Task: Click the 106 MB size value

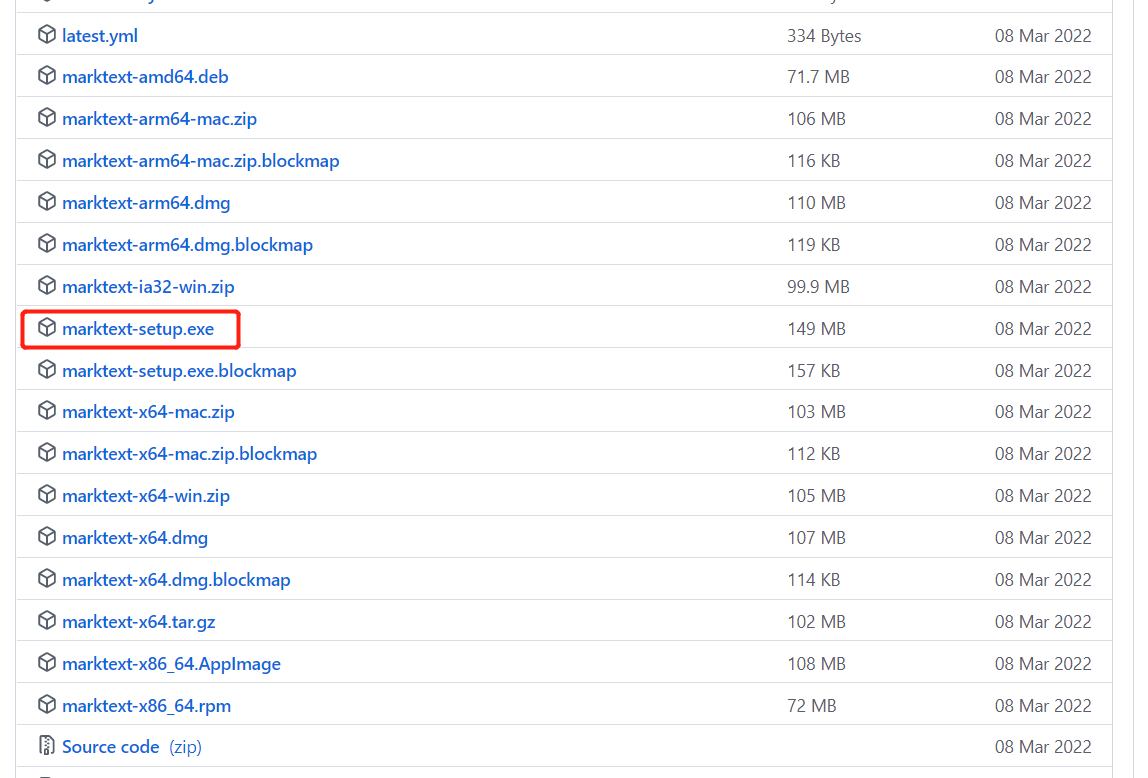Action: [816, 119]
